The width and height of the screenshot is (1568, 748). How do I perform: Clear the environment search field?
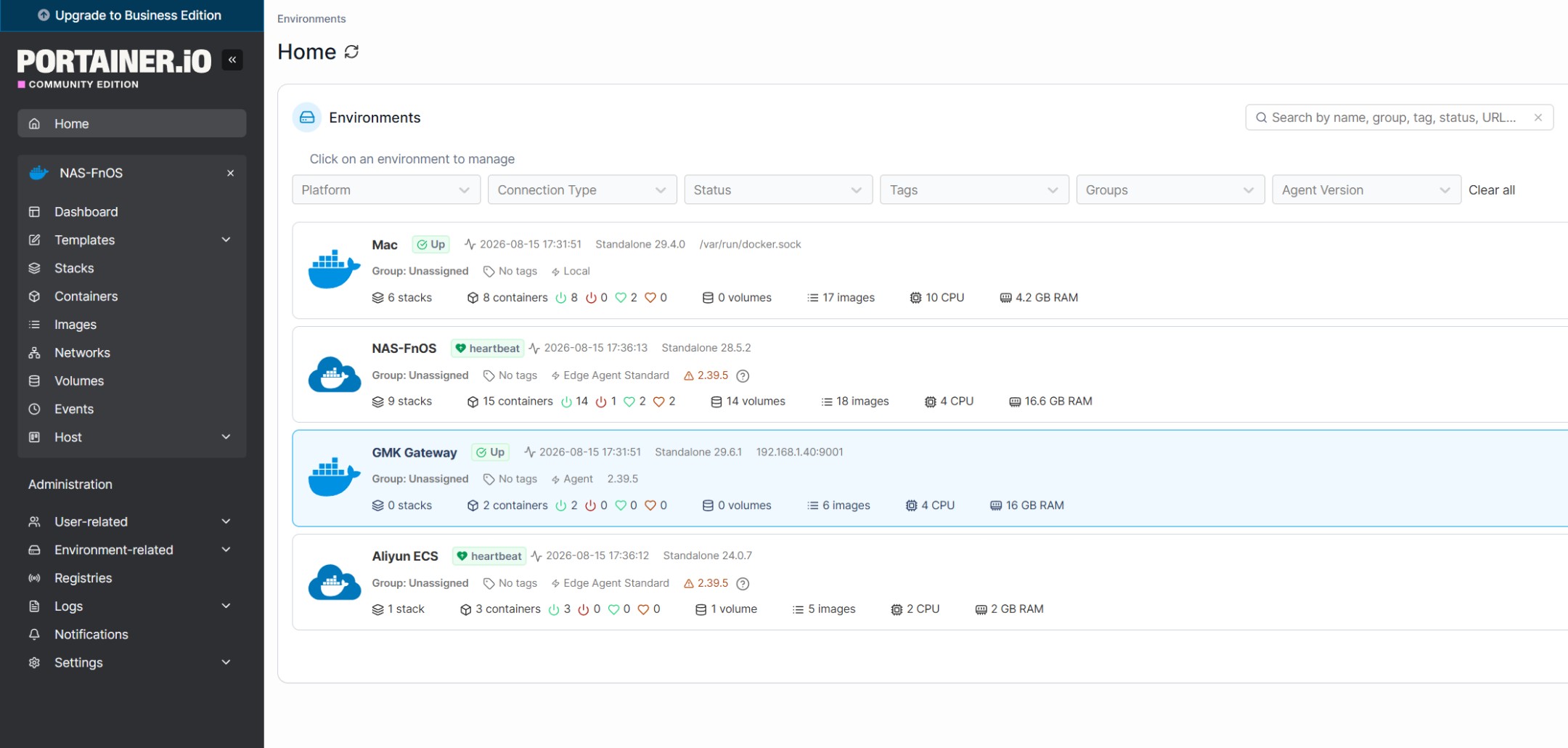[1538, 118]
